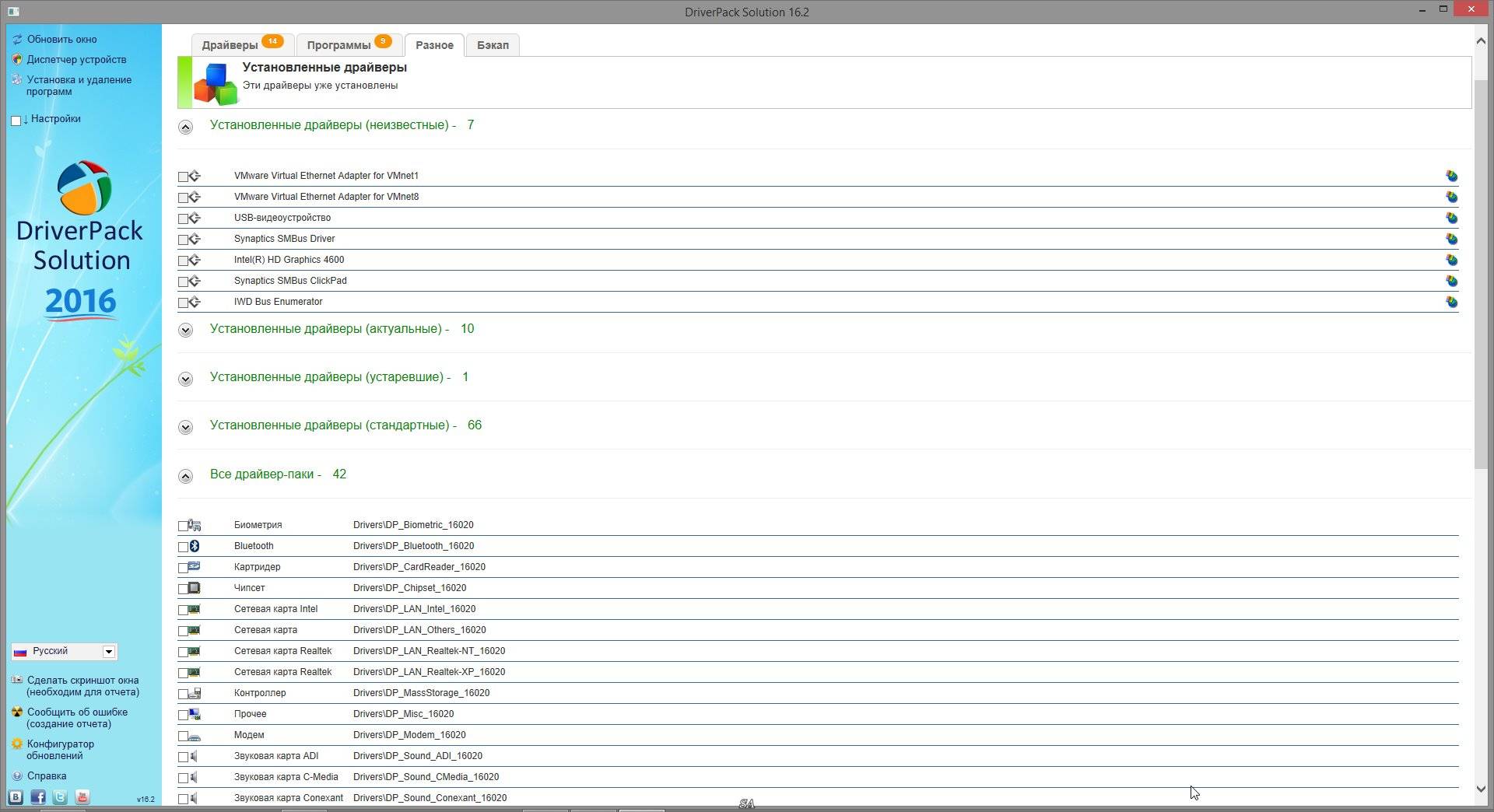Click the Чипсет driver pack icon
Viewport: 1494px width, 812px height.
coord(195,588)
